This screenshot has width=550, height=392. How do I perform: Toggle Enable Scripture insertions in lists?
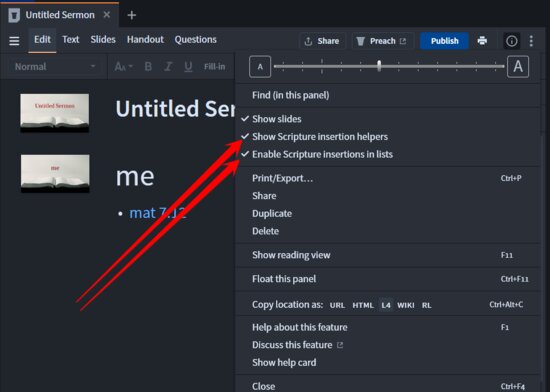click(388, 154)
